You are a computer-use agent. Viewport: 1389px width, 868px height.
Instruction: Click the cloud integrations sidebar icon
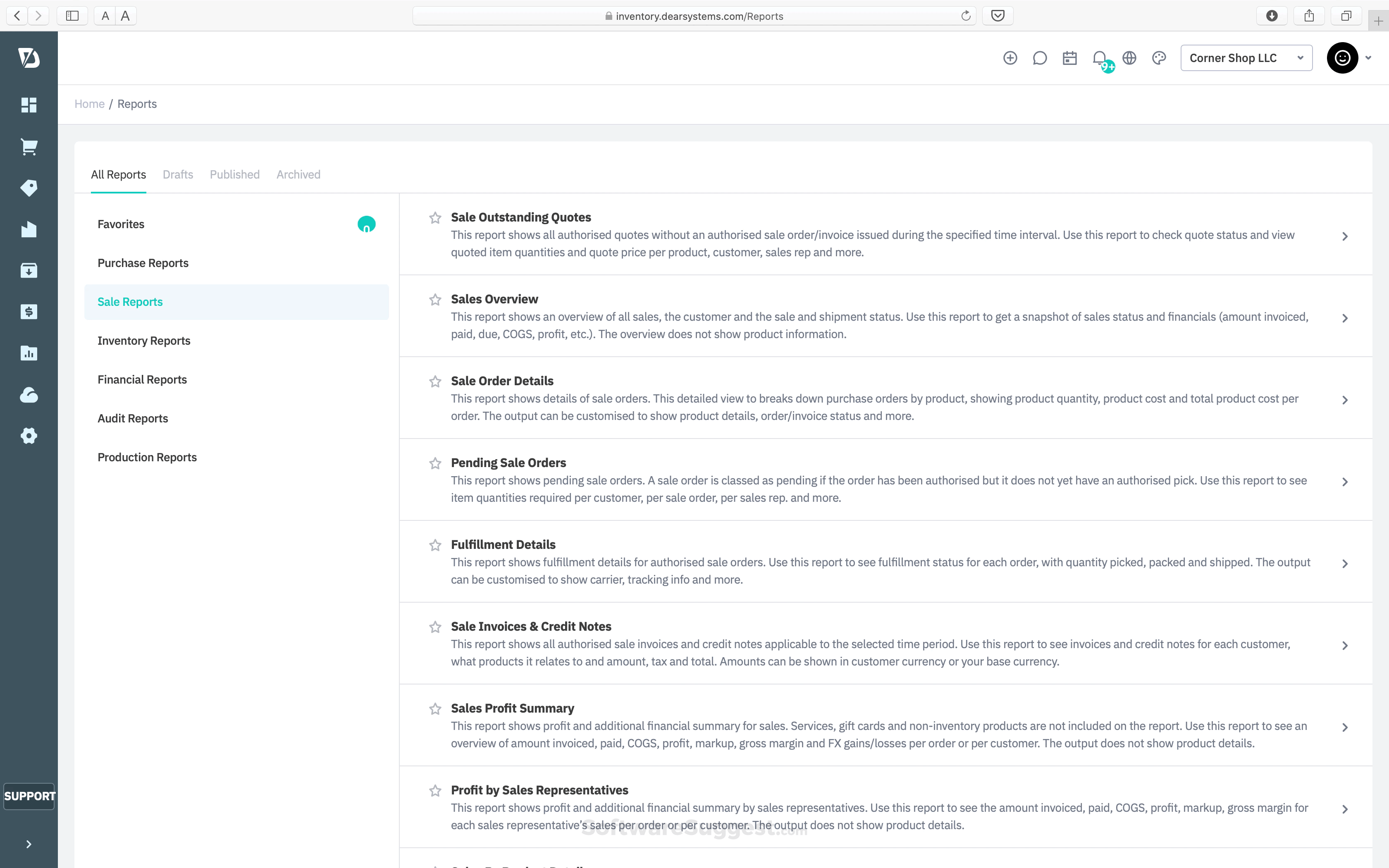pyautogui.click(x=29, y=395)
